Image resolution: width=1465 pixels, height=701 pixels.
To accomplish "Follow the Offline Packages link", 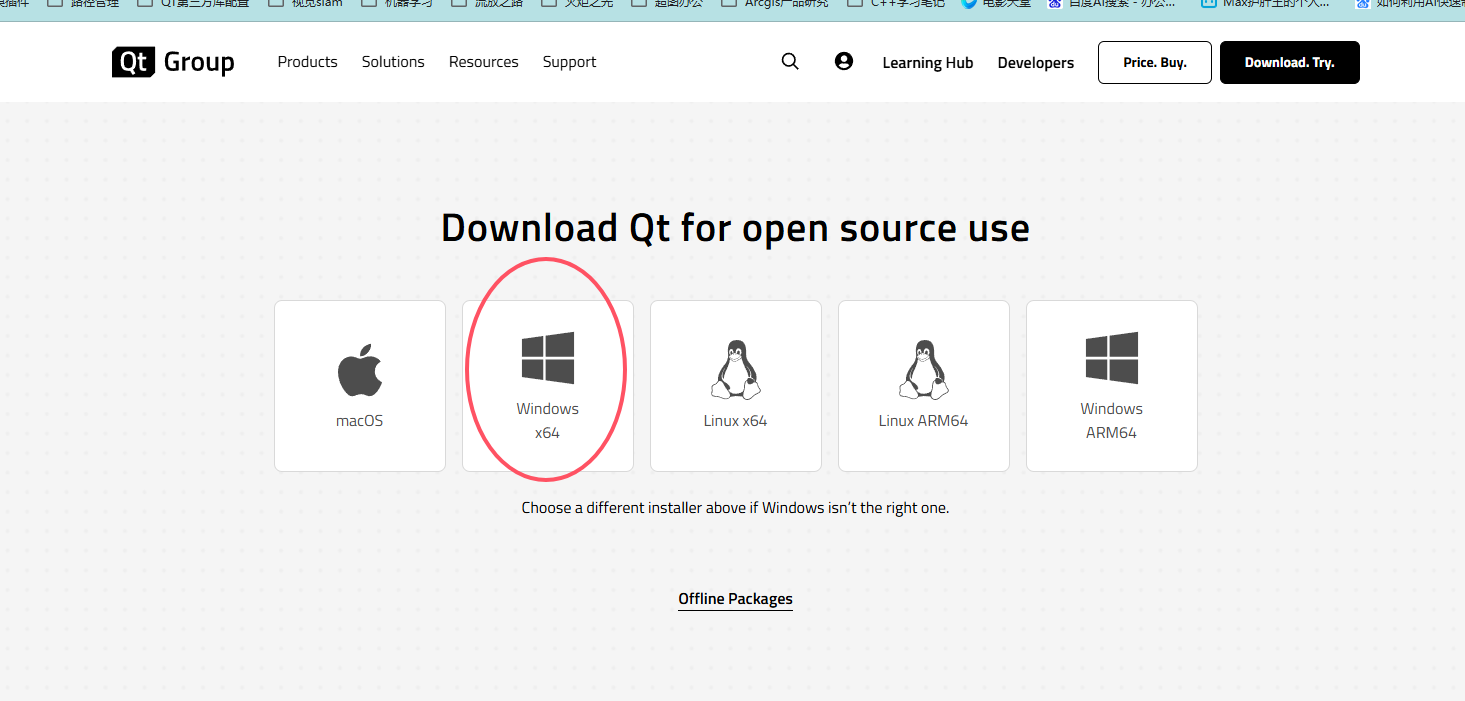I will (736, 599).
